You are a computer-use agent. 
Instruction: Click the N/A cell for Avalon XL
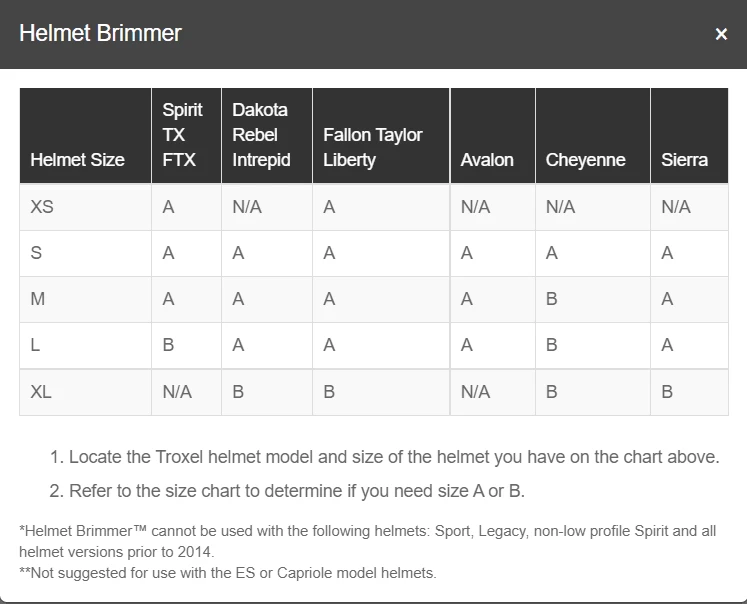(475, 392)
